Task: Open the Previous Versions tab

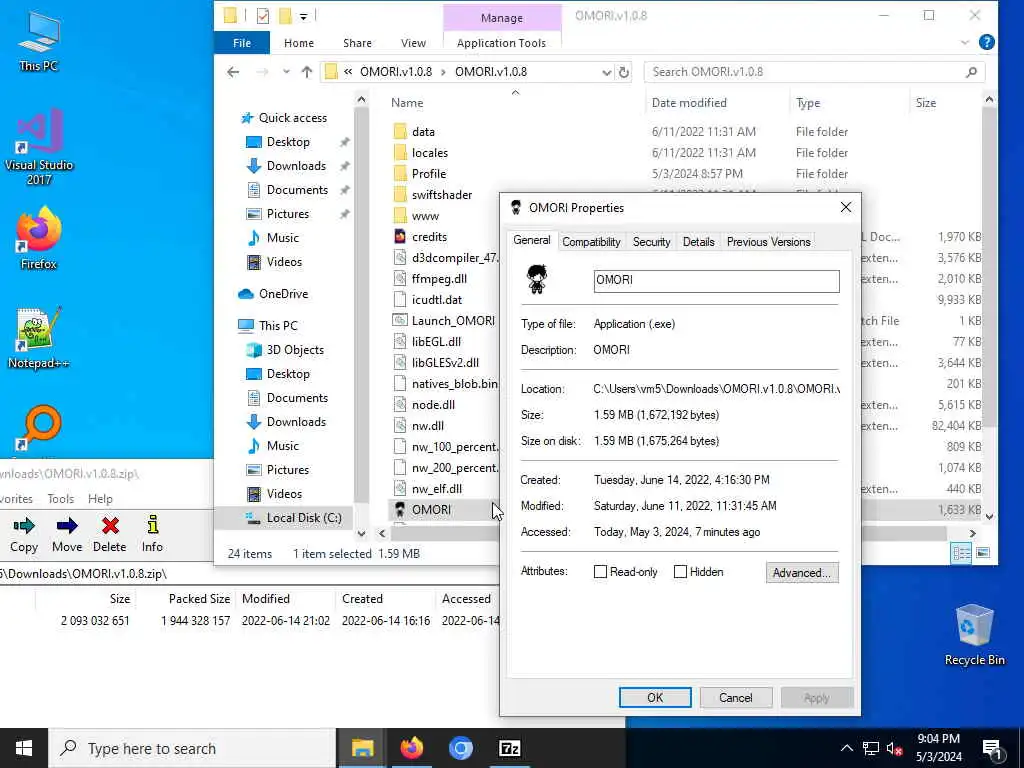Action: click(x=769, y=242)
